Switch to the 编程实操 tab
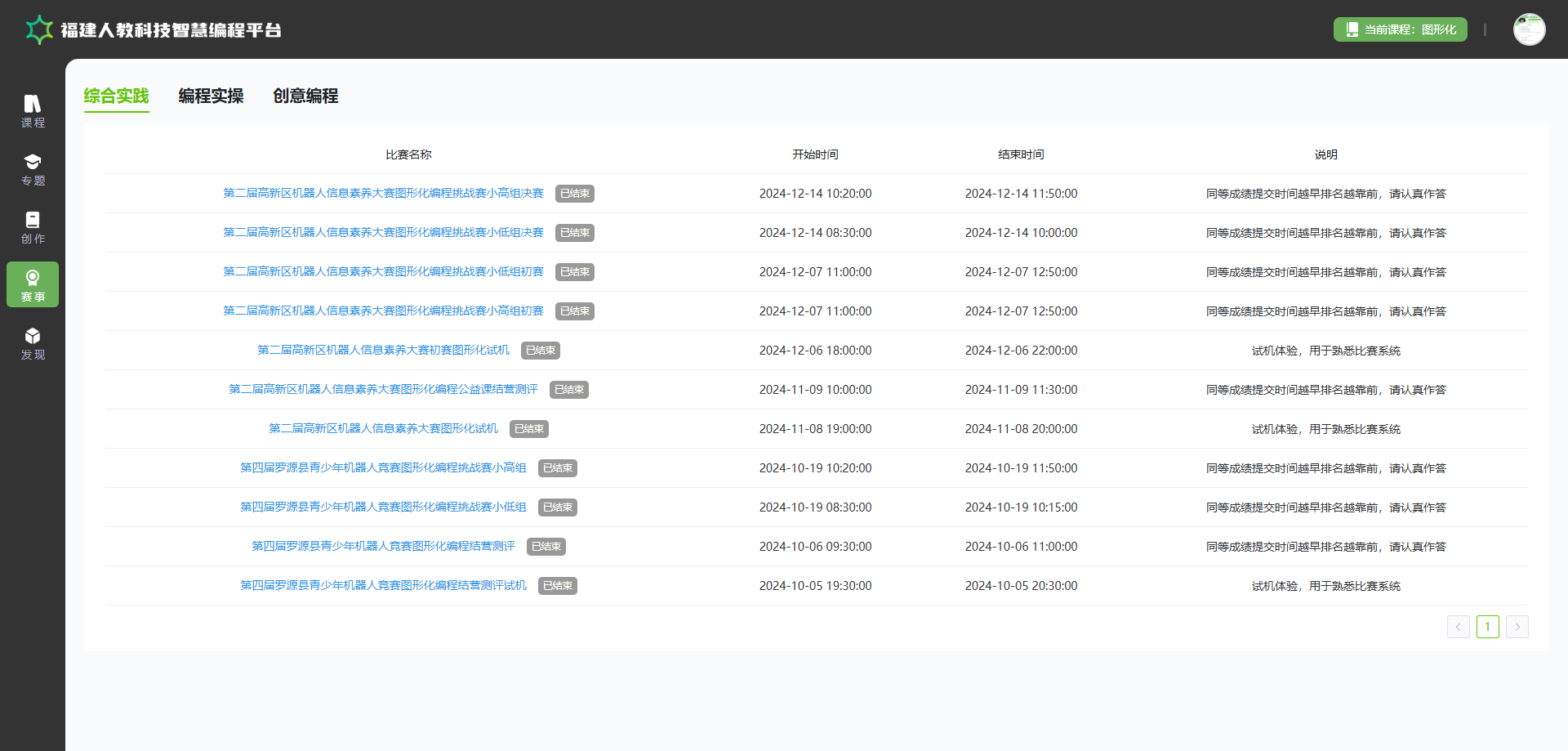The image size is (1568, 751). tap(211, 96)
